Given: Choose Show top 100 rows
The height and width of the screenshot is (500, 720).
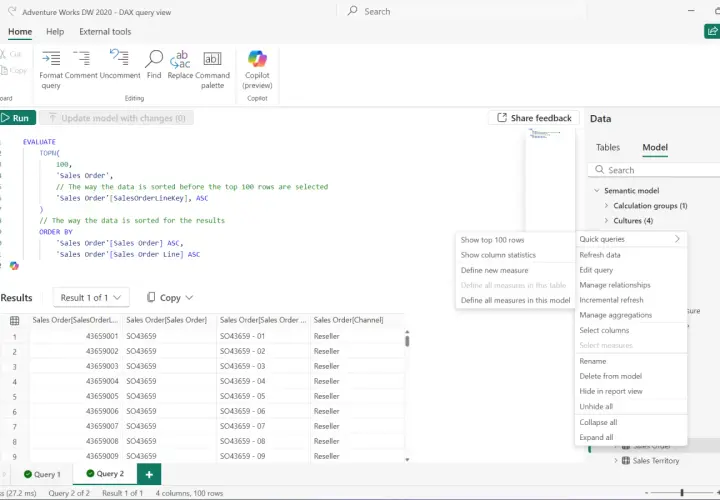Looking at the screenshot, I should 492,240.
